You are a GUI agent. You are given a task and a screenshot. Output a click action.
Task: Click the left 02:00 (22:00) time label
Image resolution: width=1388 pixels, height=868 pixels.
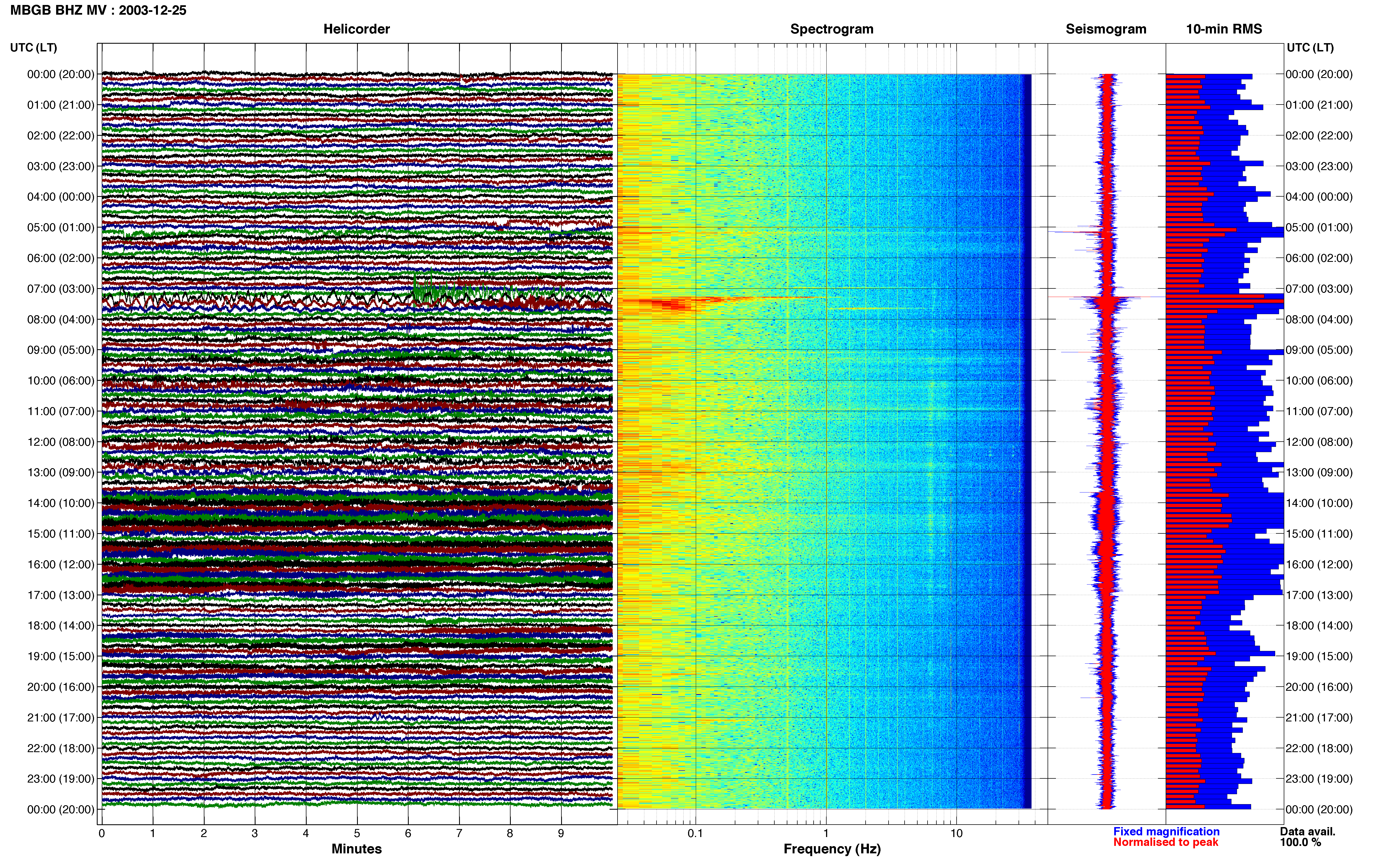[61, 135]
